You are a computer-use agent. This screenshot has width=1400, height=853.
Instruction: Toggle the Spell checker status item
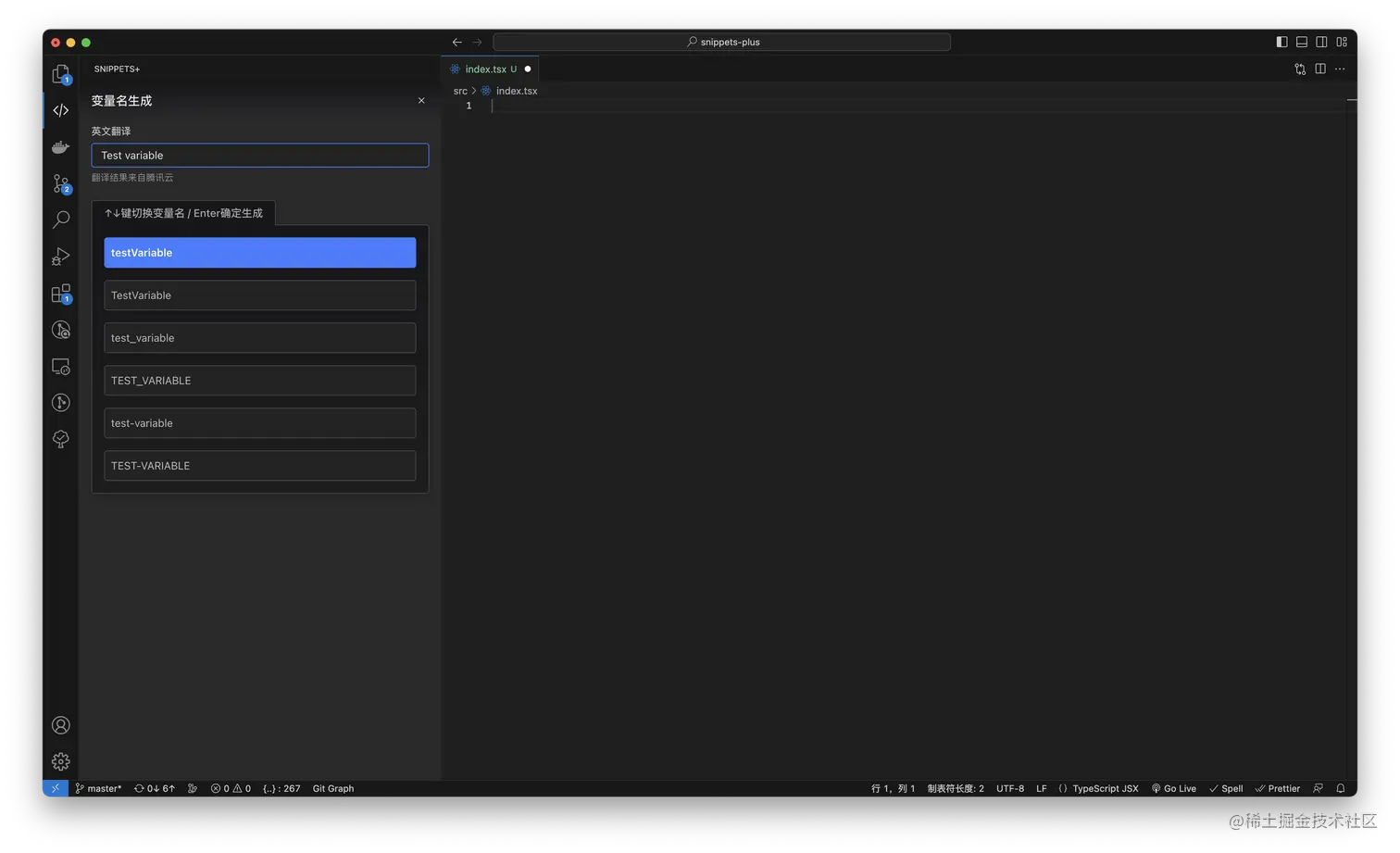click(1226, 788)
